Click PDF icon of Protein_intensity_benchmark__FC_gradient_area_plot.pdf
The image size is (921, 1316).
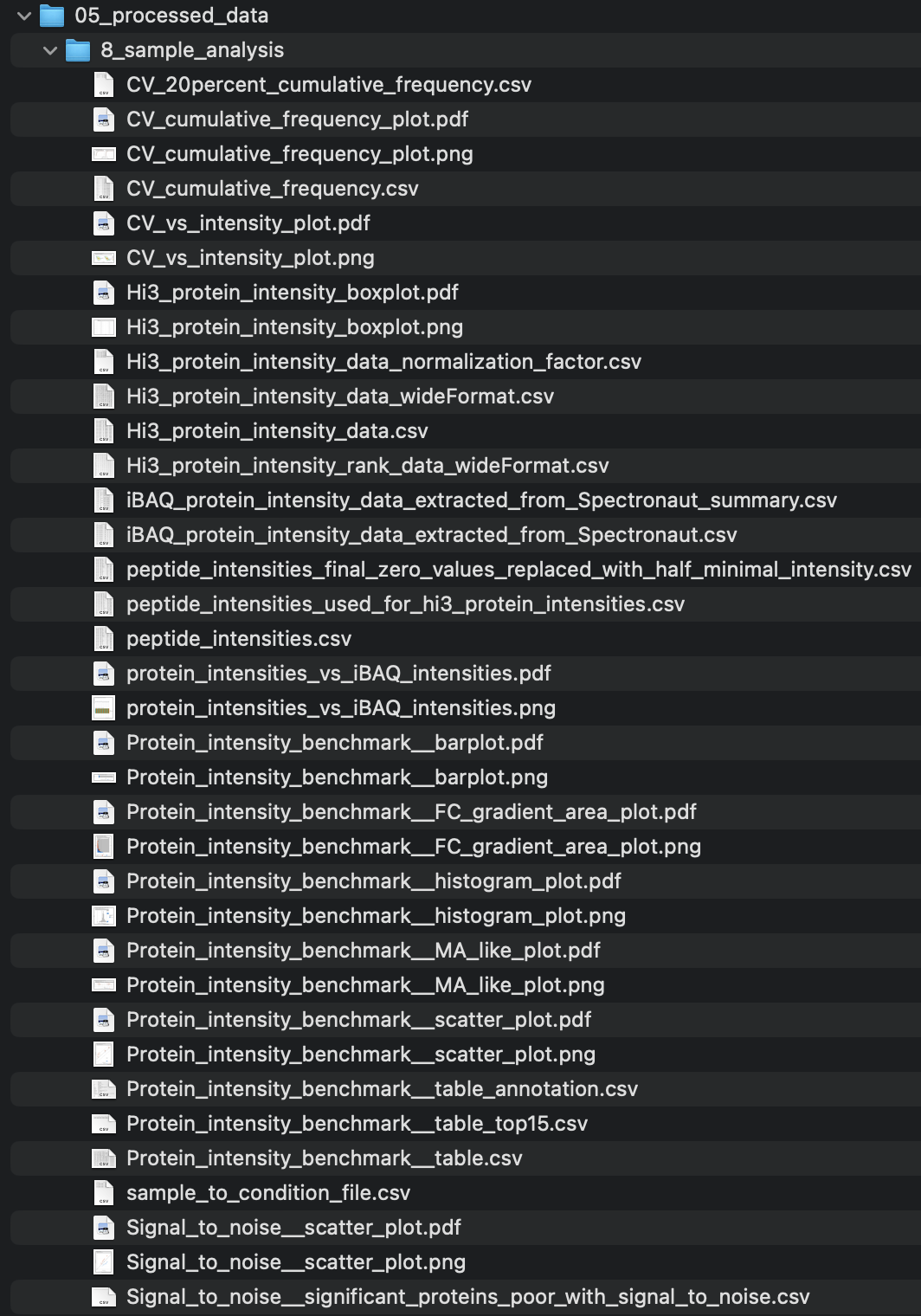pos(104,812)
